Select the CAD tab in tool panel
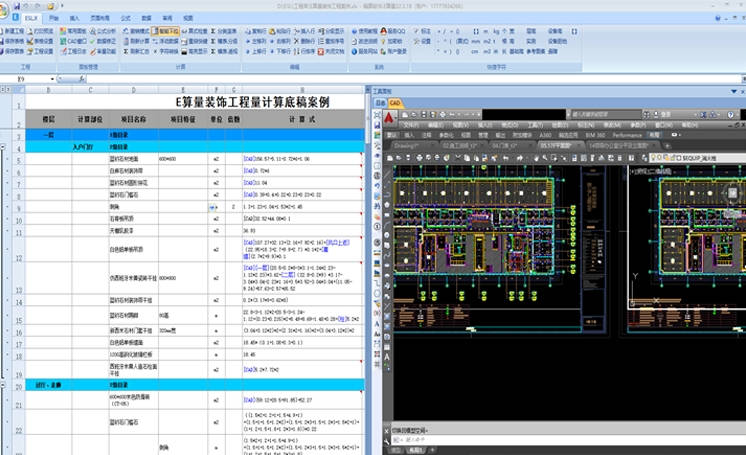Screen dimensions: 746x455 (395, 103)
